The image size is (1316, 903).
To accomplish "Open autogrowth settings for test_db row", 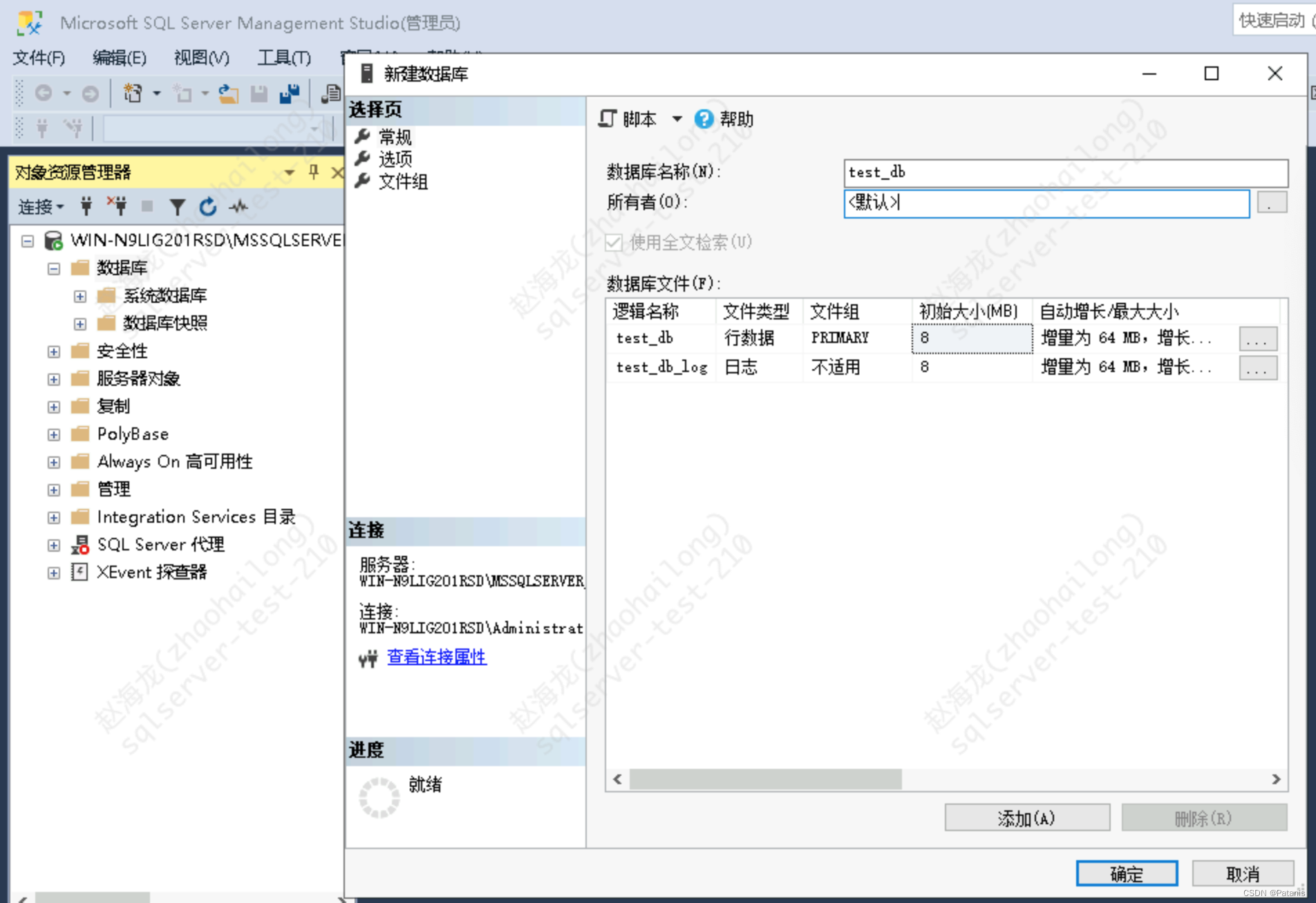I will [x=1257, y=339].
